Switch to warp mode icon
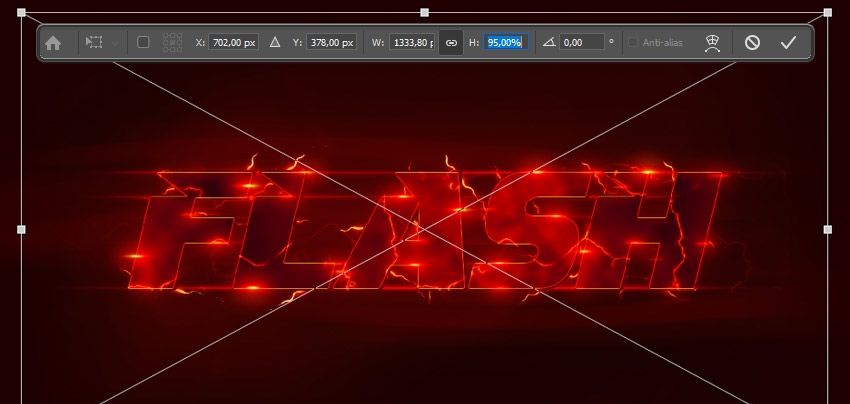 (712, 43)
